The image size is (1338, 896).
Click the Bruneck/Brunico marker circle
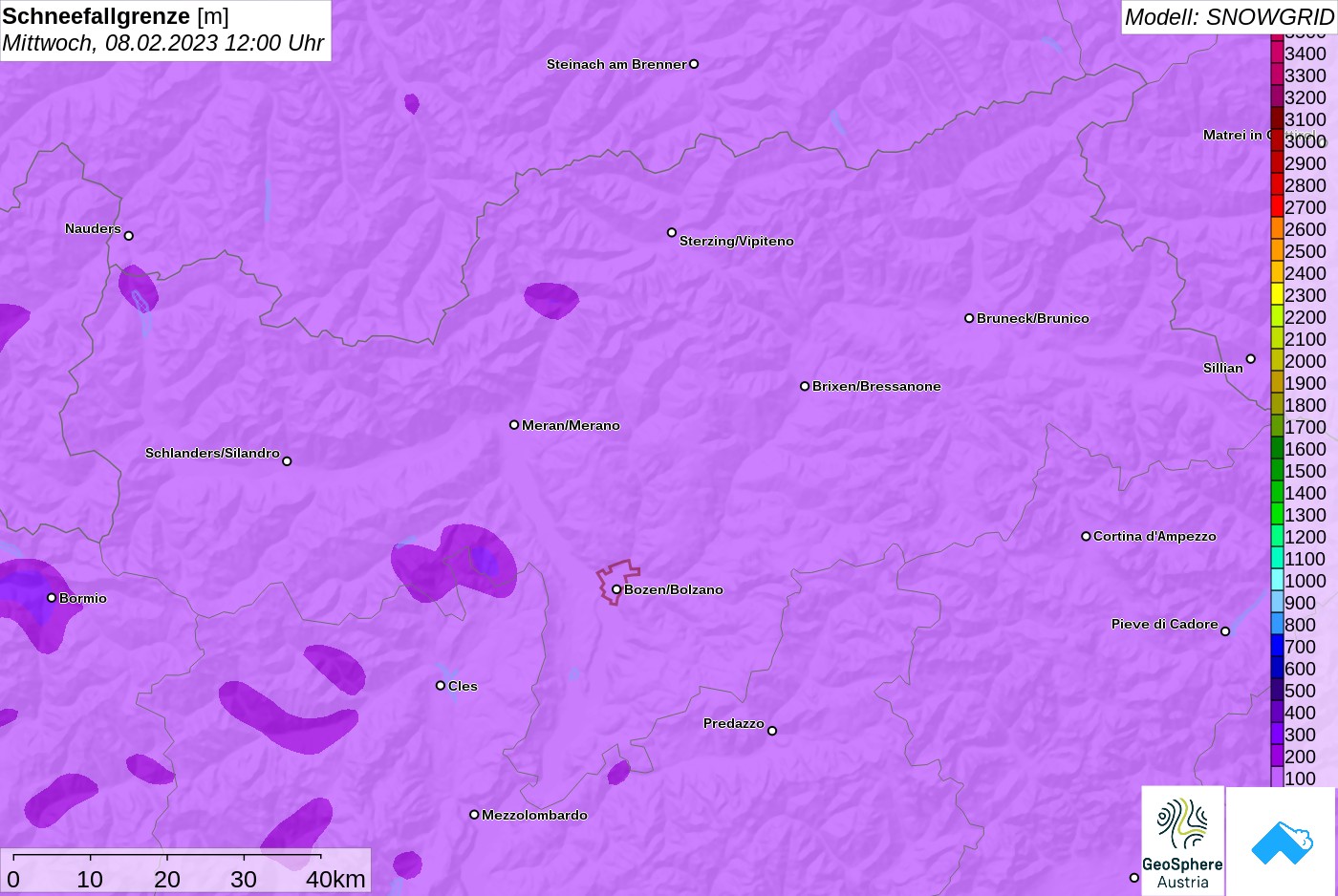click(x=969, y=318)
